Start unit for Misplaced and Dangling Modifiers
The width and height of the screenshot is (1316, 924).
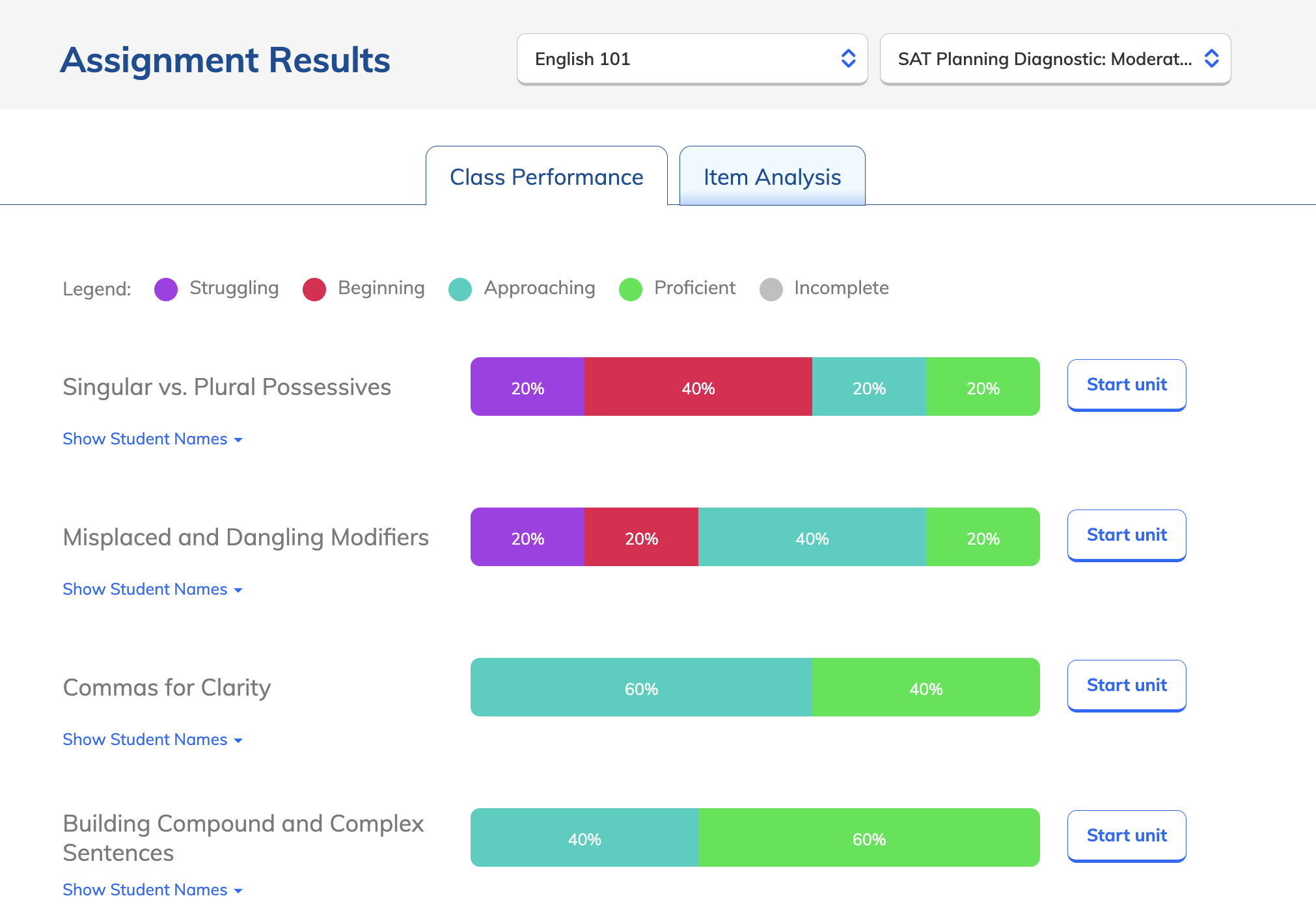click(1127, 535)
